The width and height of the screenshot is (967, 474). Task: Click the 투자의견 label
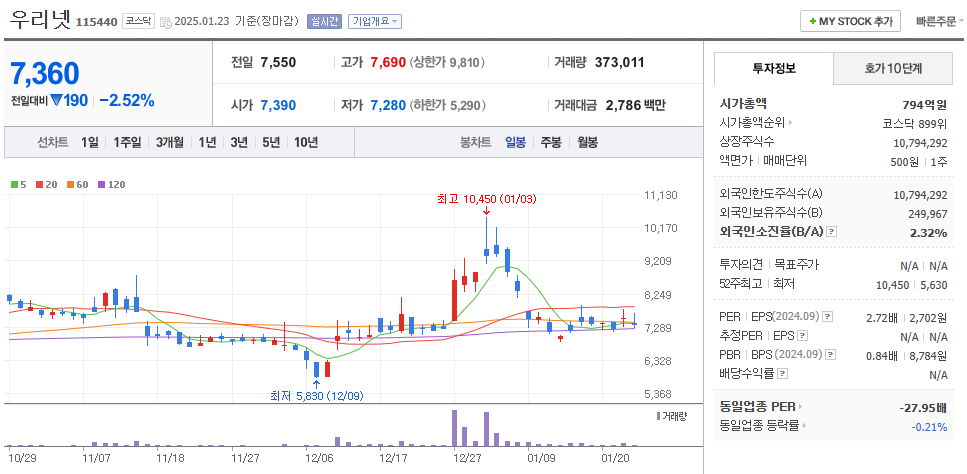click(742, 265)
